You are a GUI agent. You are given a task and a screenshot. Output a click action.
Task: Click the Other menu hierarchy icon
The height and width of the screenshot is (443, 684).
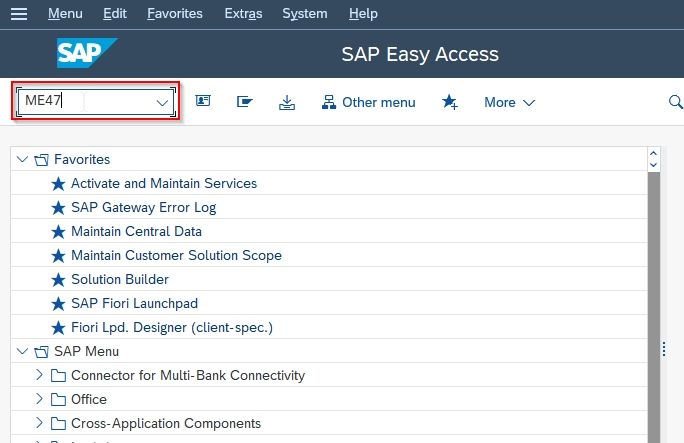pos(328,102)
